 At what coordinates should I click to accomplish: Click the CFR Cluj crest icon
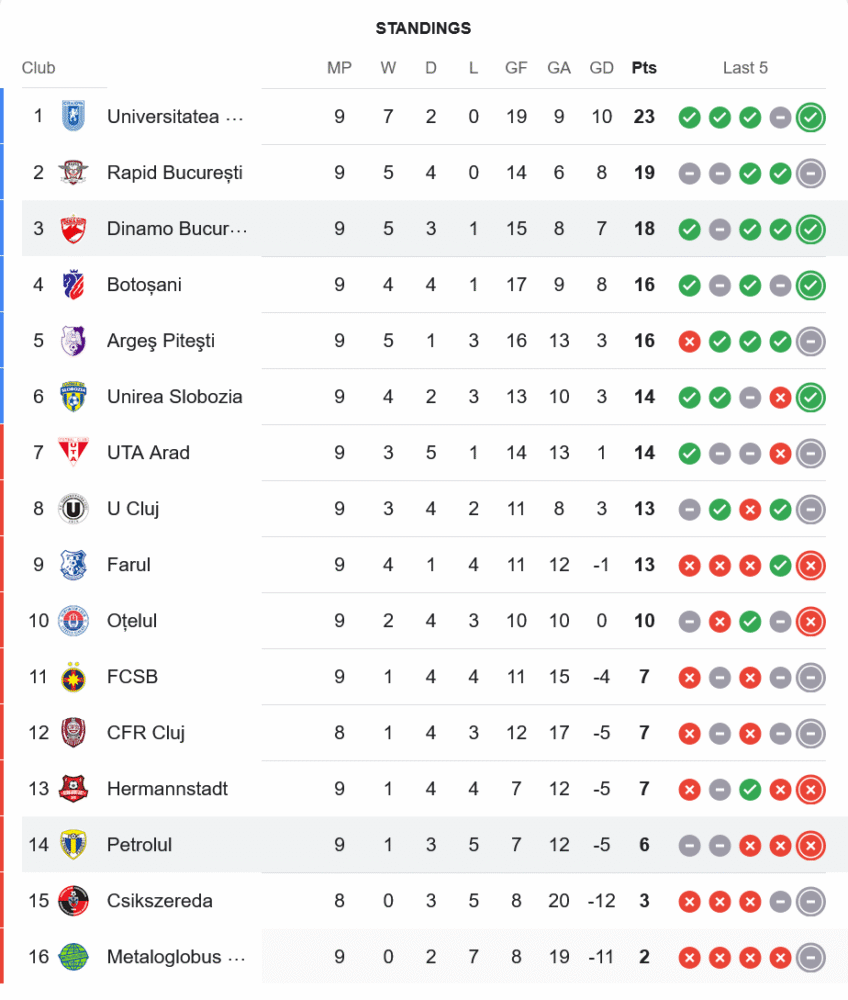click(72, 733)
